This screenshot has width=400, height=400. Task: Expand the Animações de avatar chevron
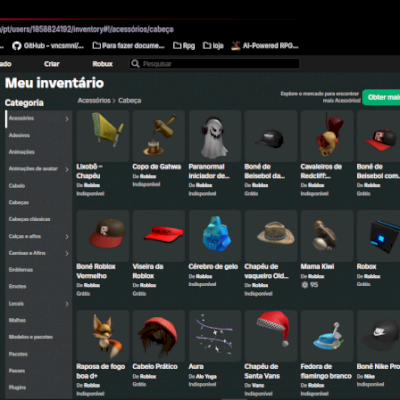tap(67, 169)
